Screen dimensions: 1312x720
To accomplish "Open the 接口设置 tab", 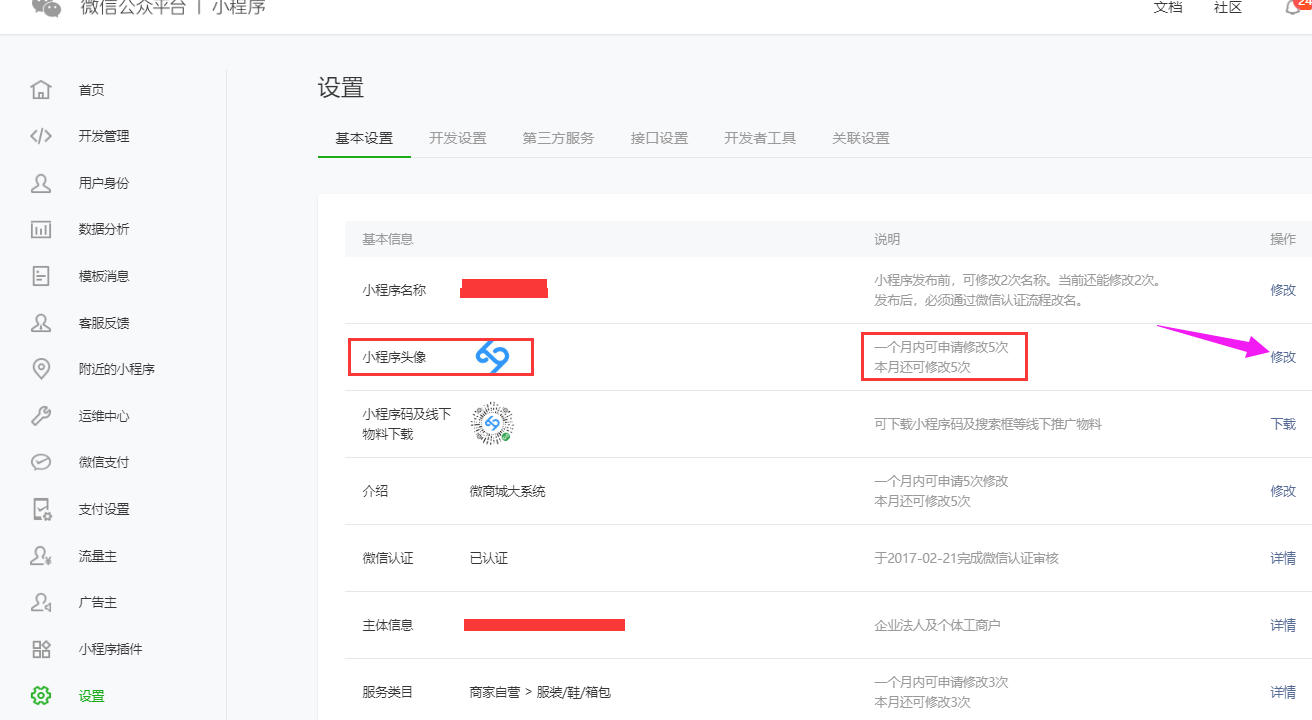I will (659, 138).
